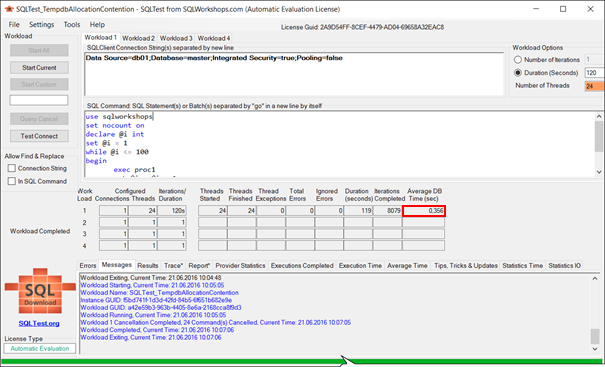This screenshot has width=605, height=367.
Task: Open the Settings menu
Action: [42, 24]
